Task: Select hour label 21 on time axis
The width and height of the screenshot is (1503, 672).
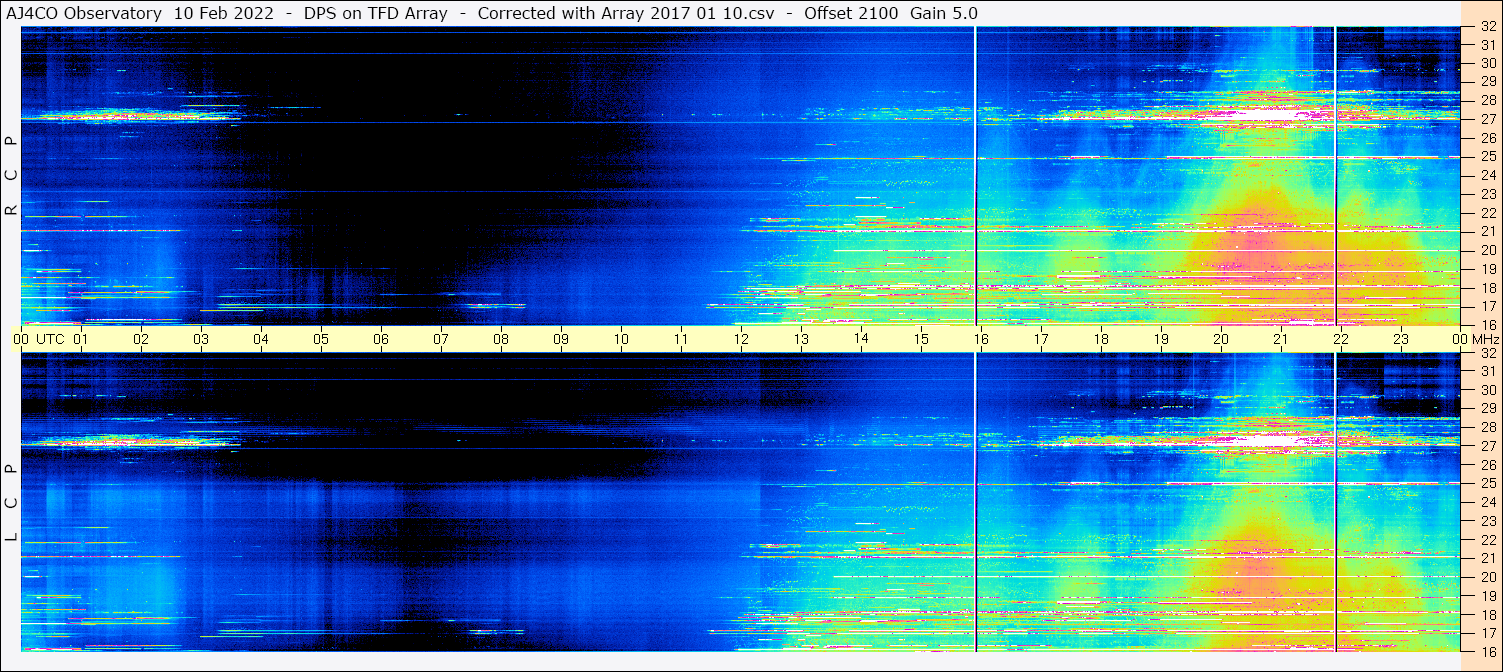Action: point(1281,339)
